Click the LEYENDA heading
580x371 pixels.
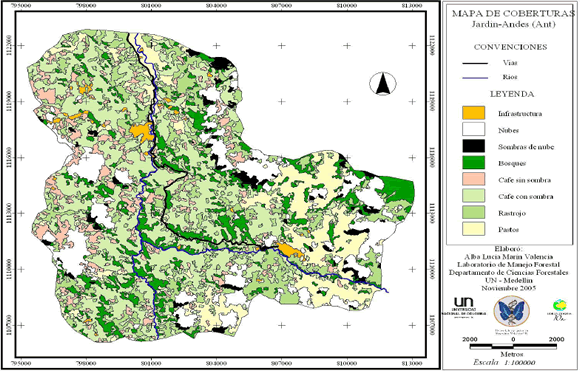[x=512, y=94]
